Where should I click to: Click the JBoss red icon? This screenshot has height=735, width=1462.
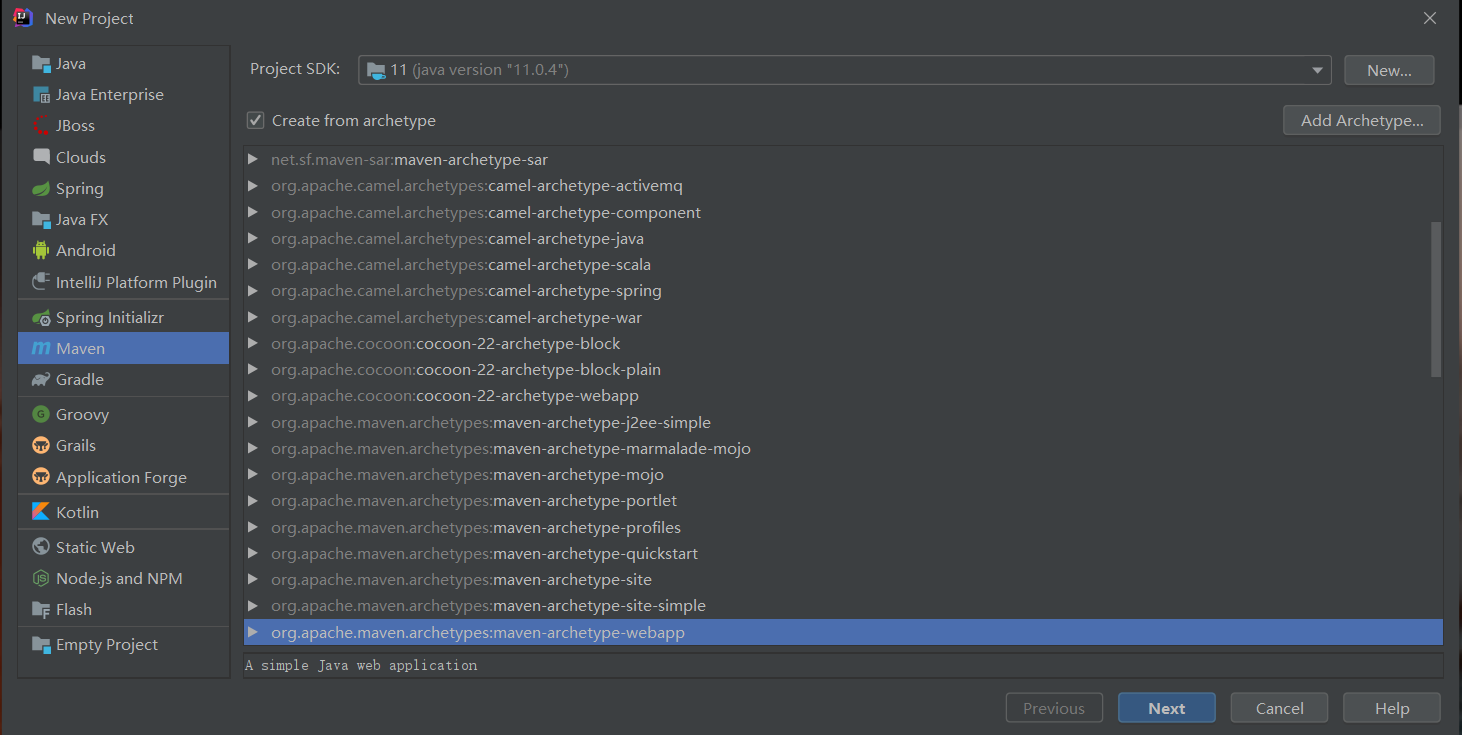[41, 126]
